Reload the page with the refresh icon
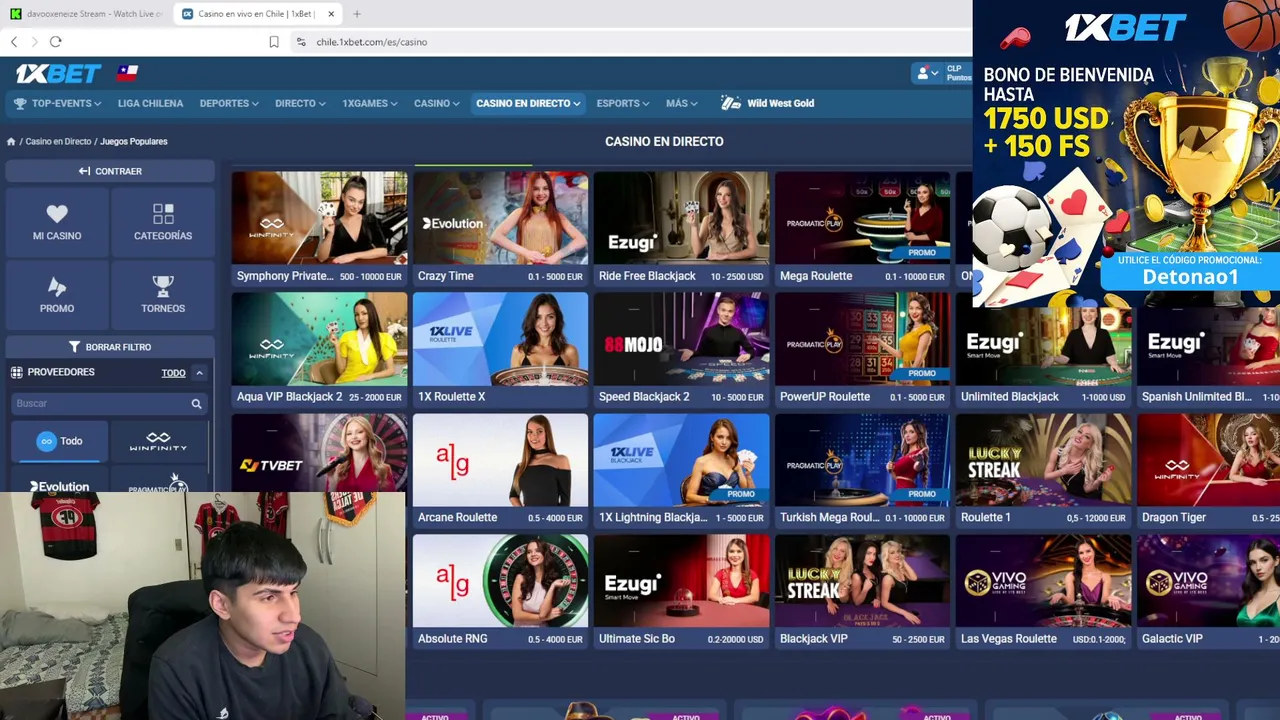Viewport: 1280px width, 720px height. tap(56, 42)
